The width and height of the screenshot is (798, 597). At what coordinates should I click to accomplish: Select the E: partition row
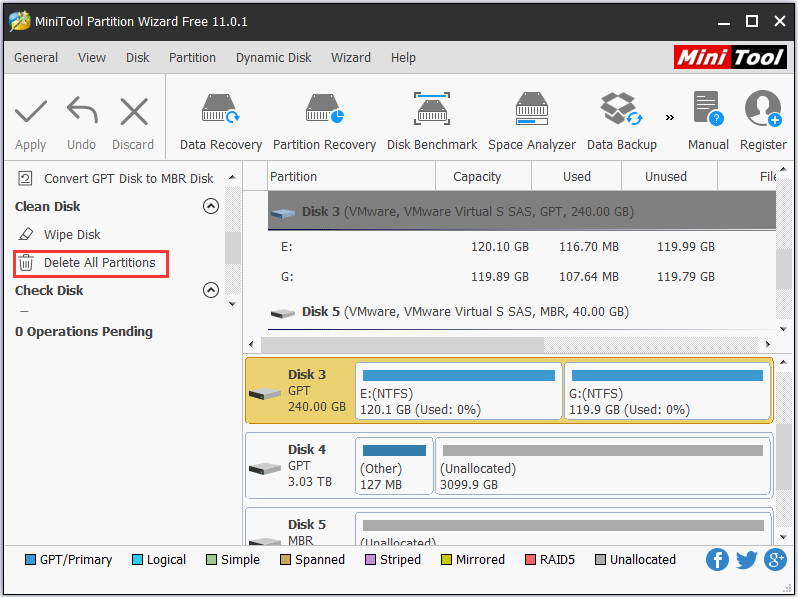click(522, 247)
